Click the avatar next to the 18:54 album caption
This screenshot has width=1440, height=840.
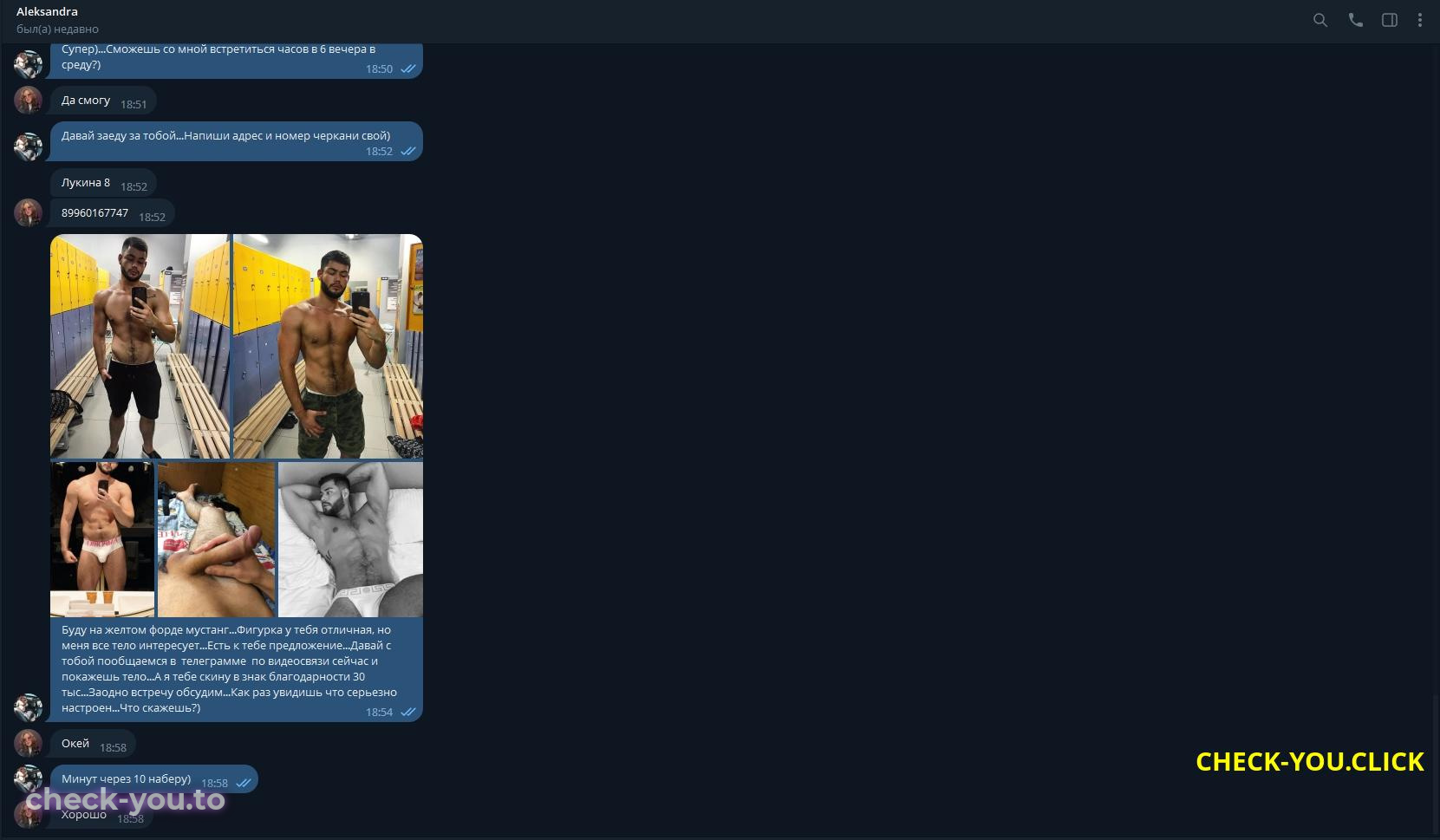coord(29,707)
